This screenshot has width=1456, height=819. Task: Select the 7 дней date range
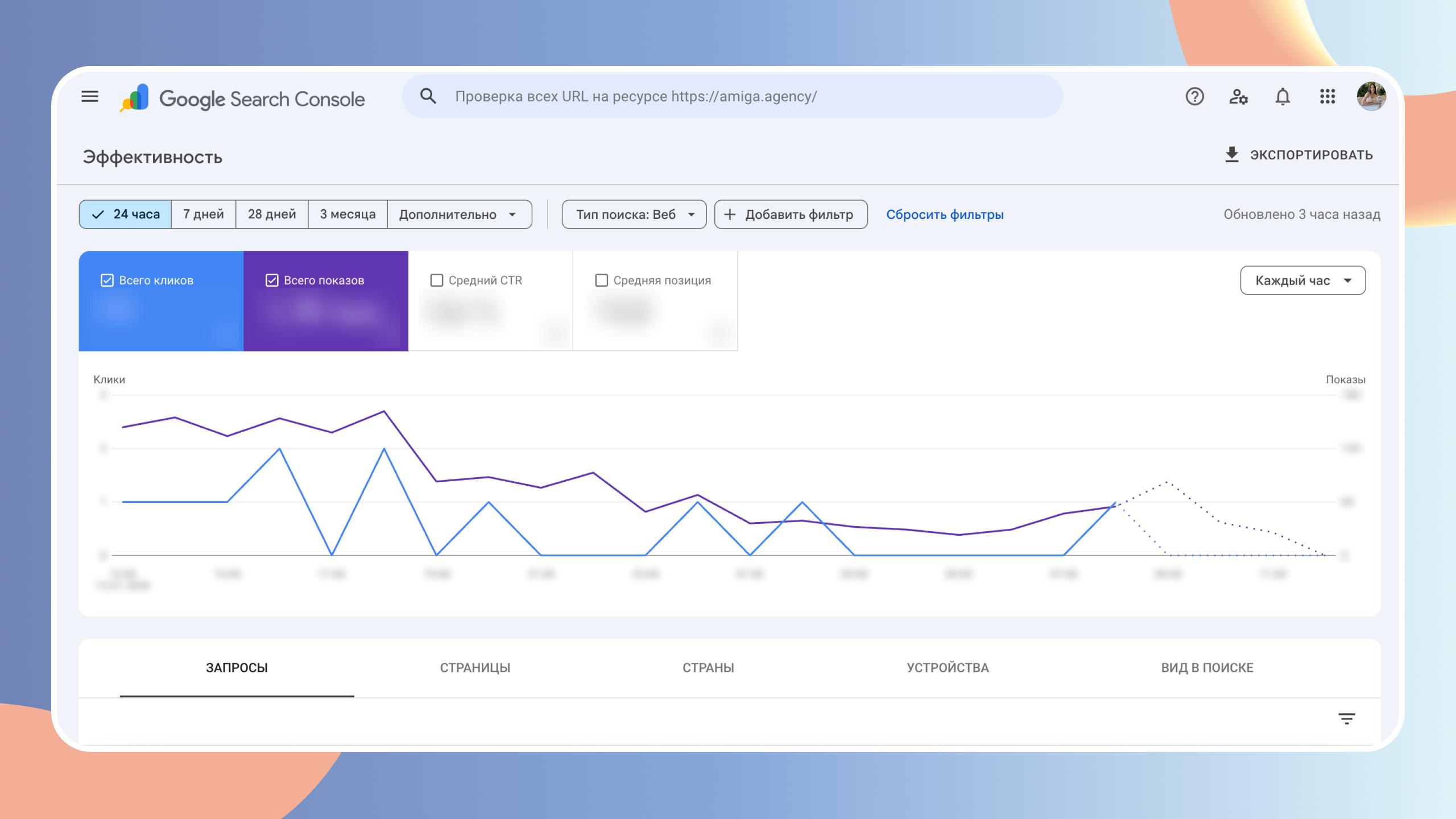click(x=203, y=214)
